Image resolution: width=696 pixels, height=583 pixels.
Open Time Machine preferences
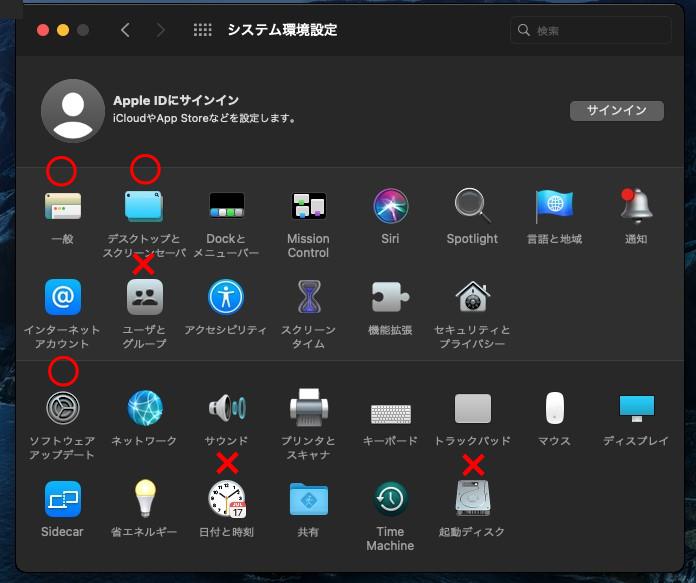390,499
